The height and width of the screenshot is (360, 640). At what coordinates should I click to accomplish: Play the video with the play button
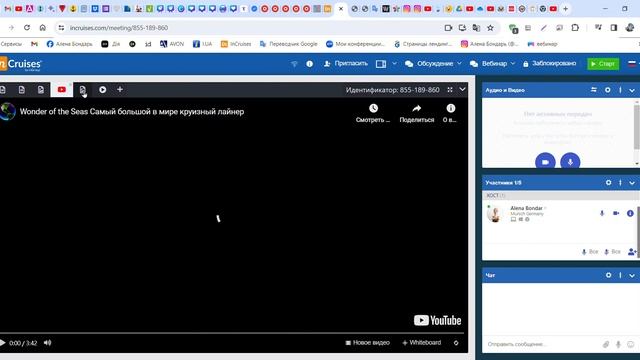click(x=2, y=343)
